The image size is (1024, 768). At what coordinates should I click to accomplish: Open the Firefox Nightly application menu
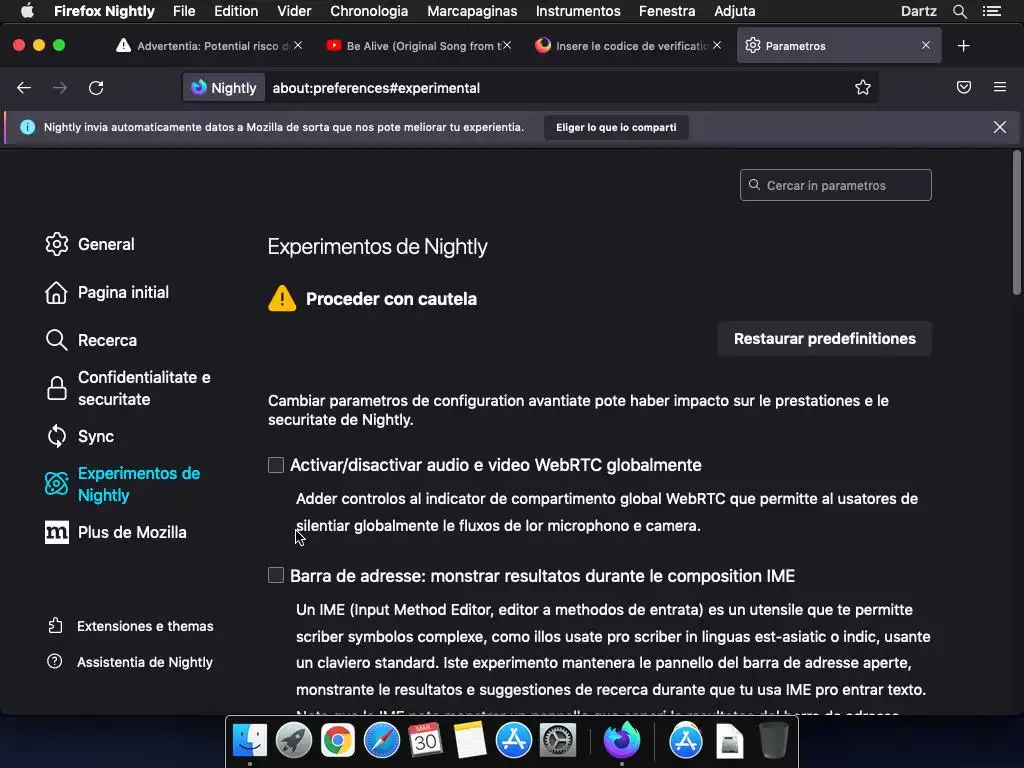104,11
